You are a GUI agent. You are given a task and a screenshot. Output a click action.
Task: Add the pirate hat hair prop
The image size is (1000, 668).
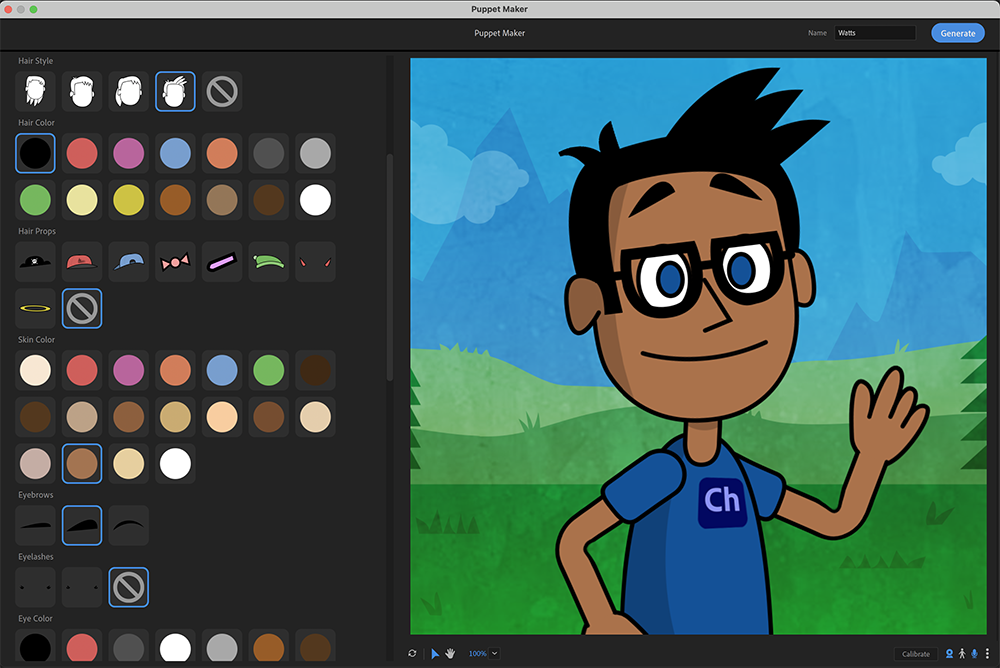point(35,262)
